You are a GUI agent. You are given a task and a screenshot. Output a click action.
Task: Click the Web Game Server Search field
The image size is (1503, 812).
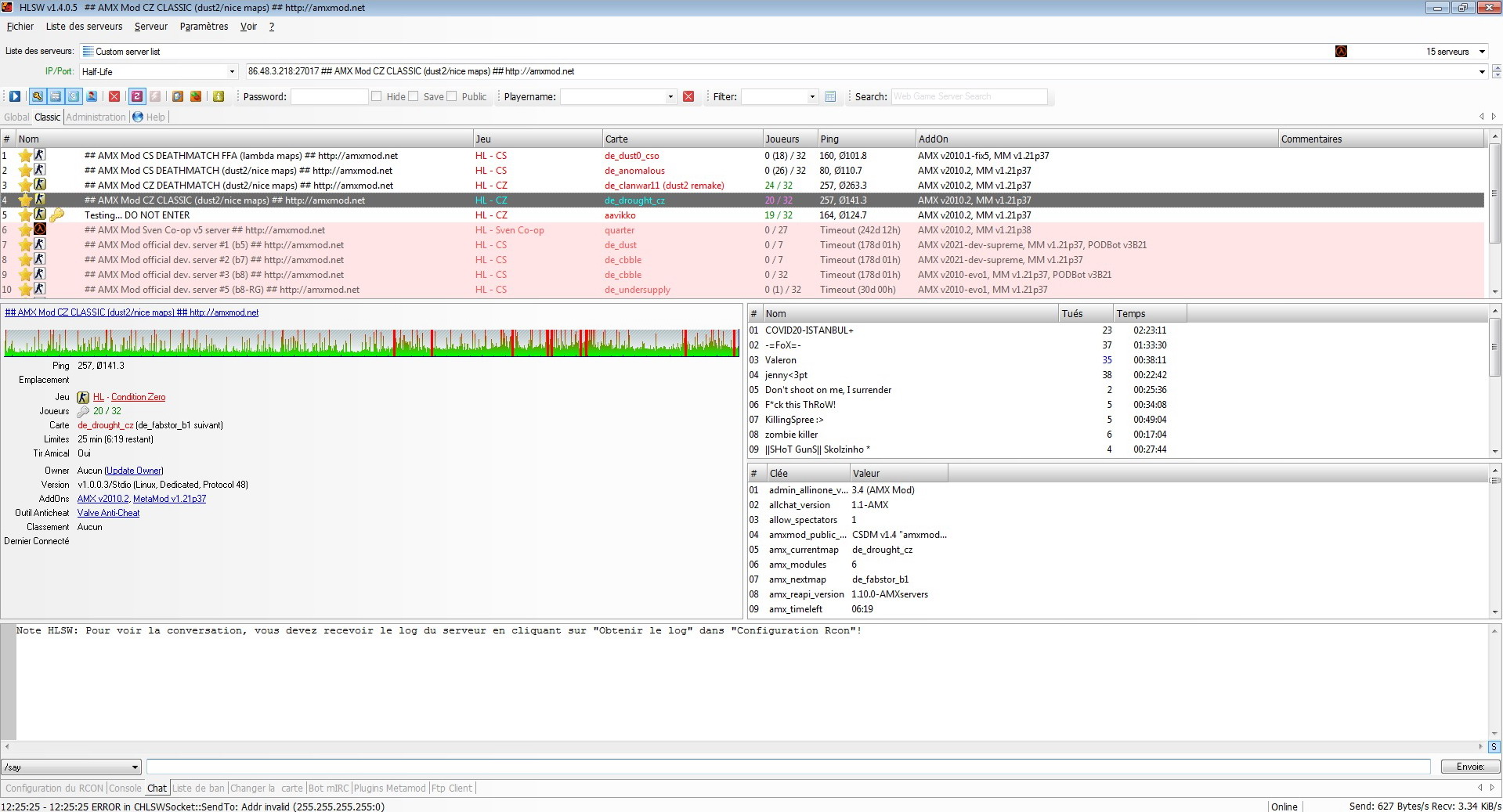tap(968, 96)
